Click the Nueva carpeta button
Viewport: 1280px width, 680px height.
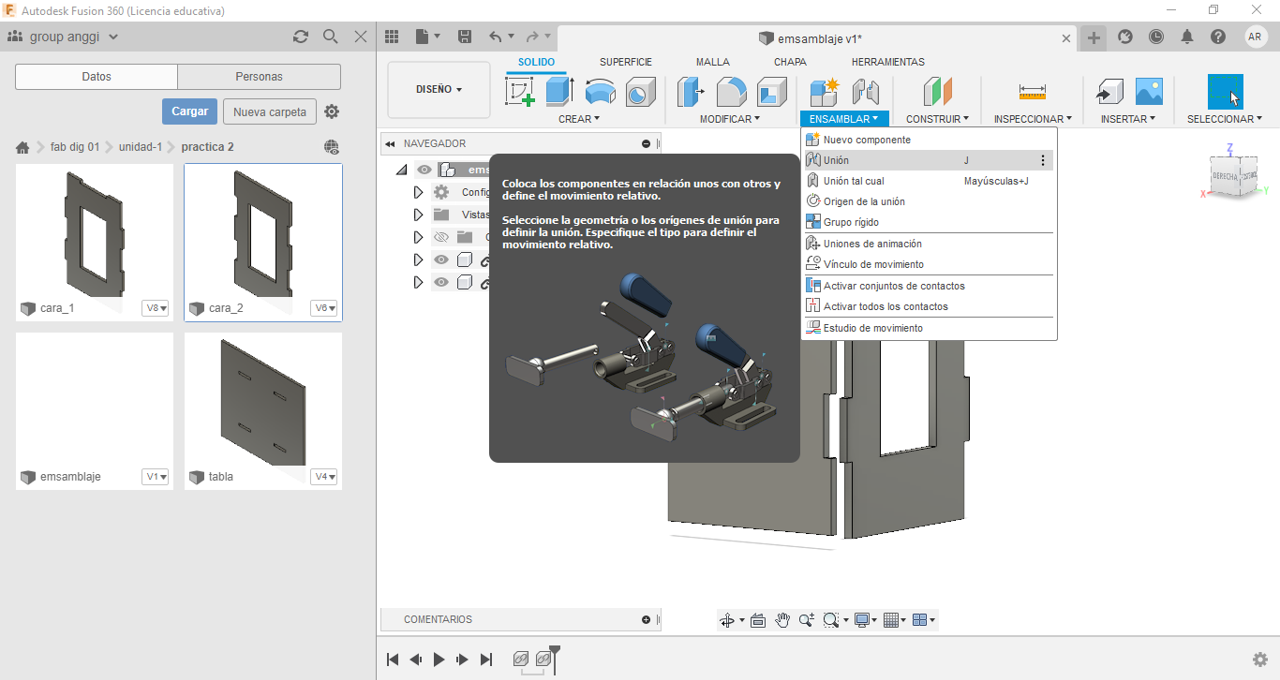(269, 112)
